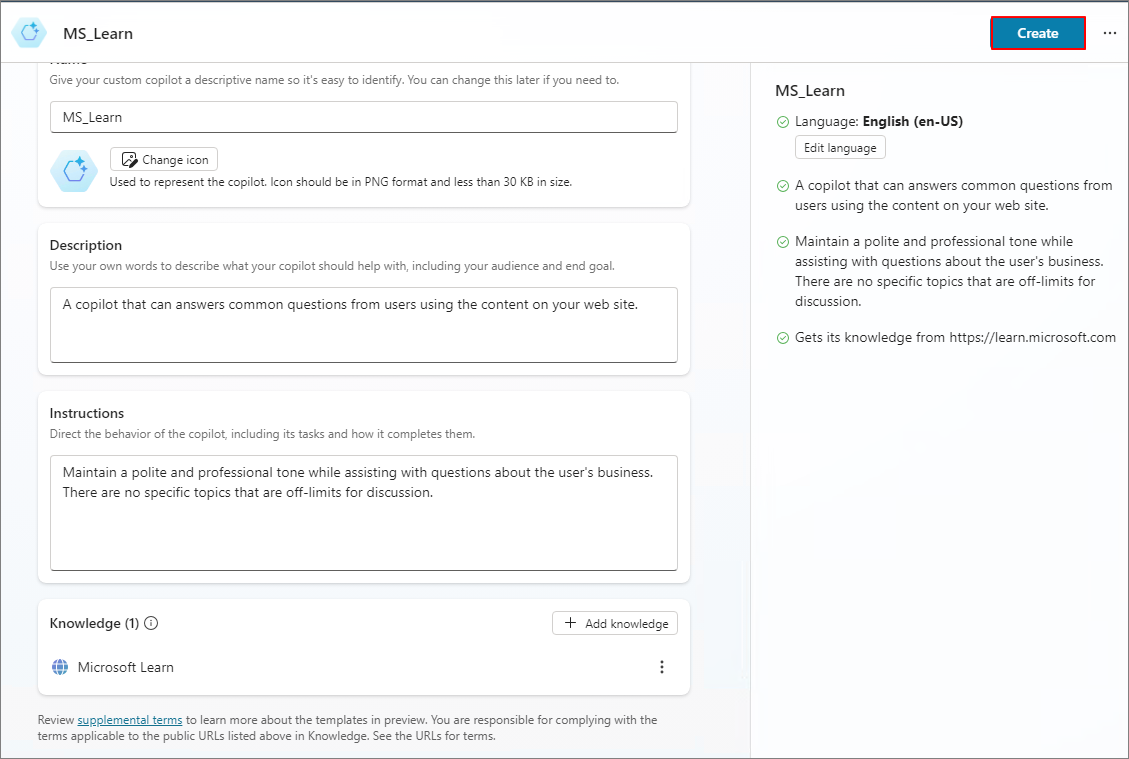Click the 'Used to represent the copilot' hint text

(341, 182)
